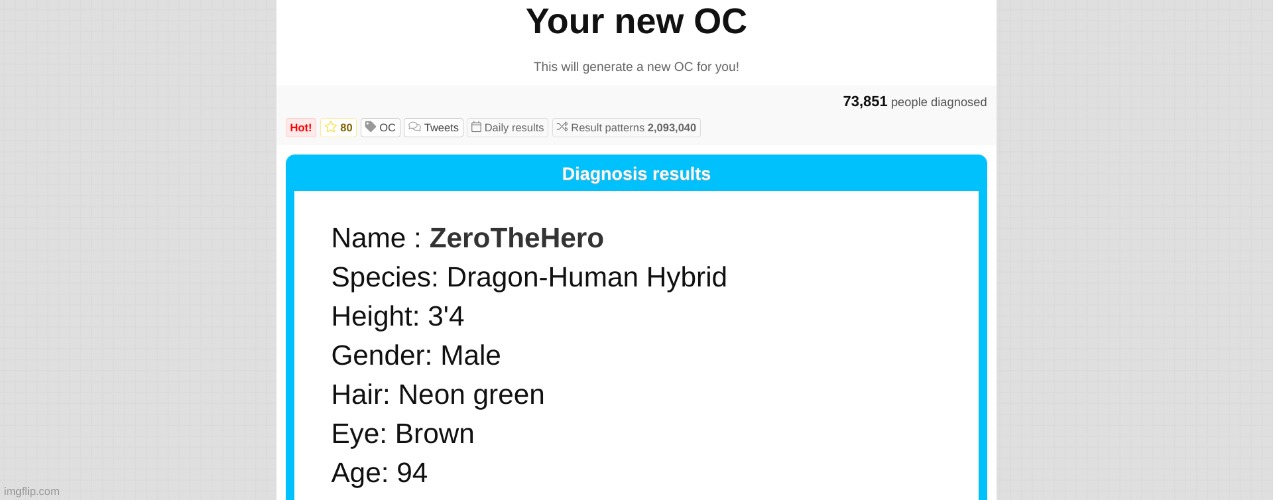Click the Hair: Neon green line
Viewport: 1273px width, 500px height.
click(437, 394)
